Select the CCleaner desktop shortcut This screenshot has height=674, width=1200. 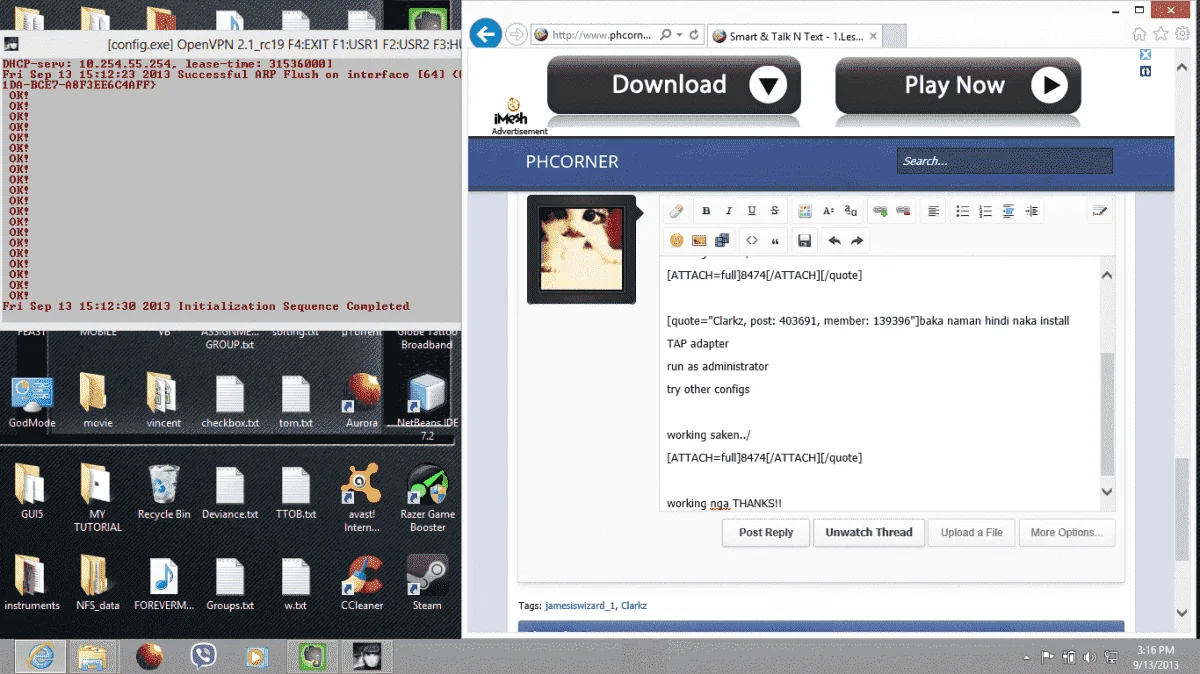361,582
